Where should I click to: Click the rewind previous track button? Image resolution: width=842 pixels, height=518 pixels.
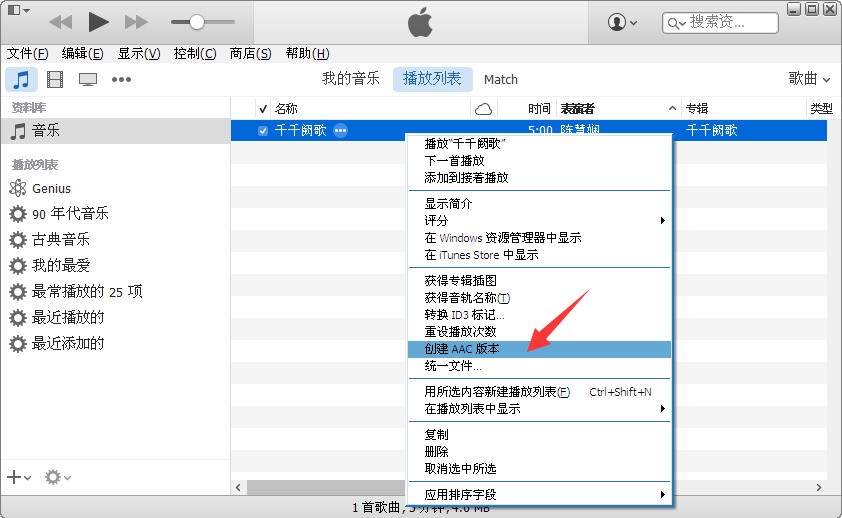[60, 23]
